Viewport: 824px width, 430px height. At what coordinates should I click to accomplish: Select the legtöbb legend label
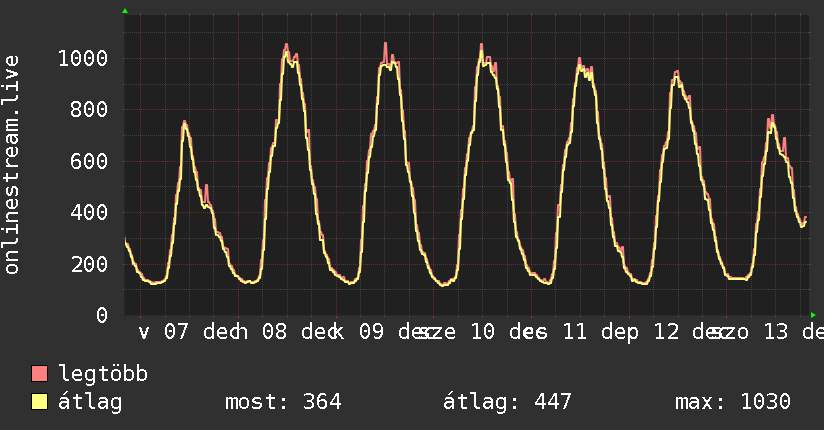pyautogui.click(x=103, y=375)
